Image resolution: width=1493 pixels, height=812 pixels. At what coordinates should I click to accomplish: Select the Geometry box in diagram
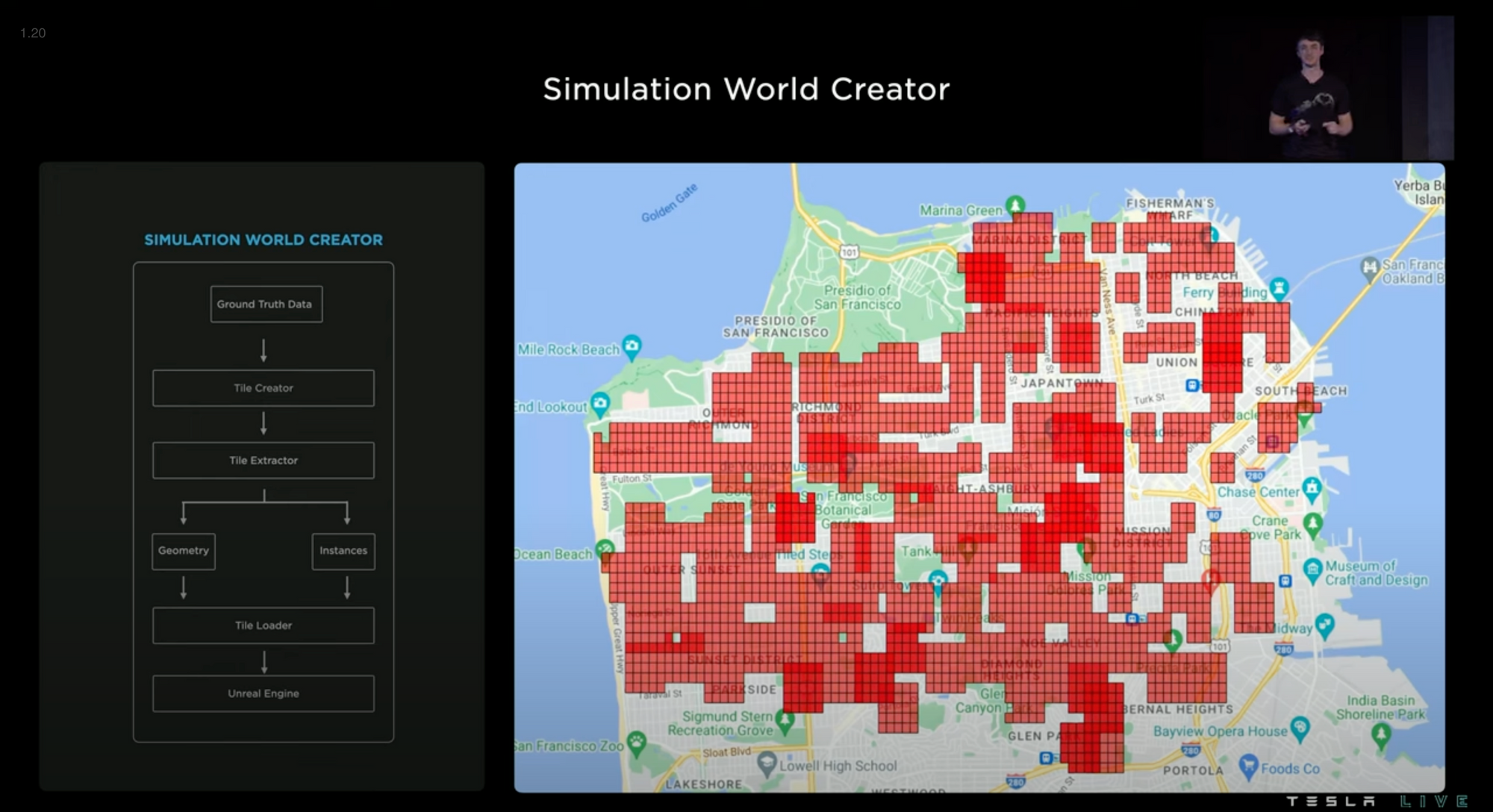click(x=184, y=551)
